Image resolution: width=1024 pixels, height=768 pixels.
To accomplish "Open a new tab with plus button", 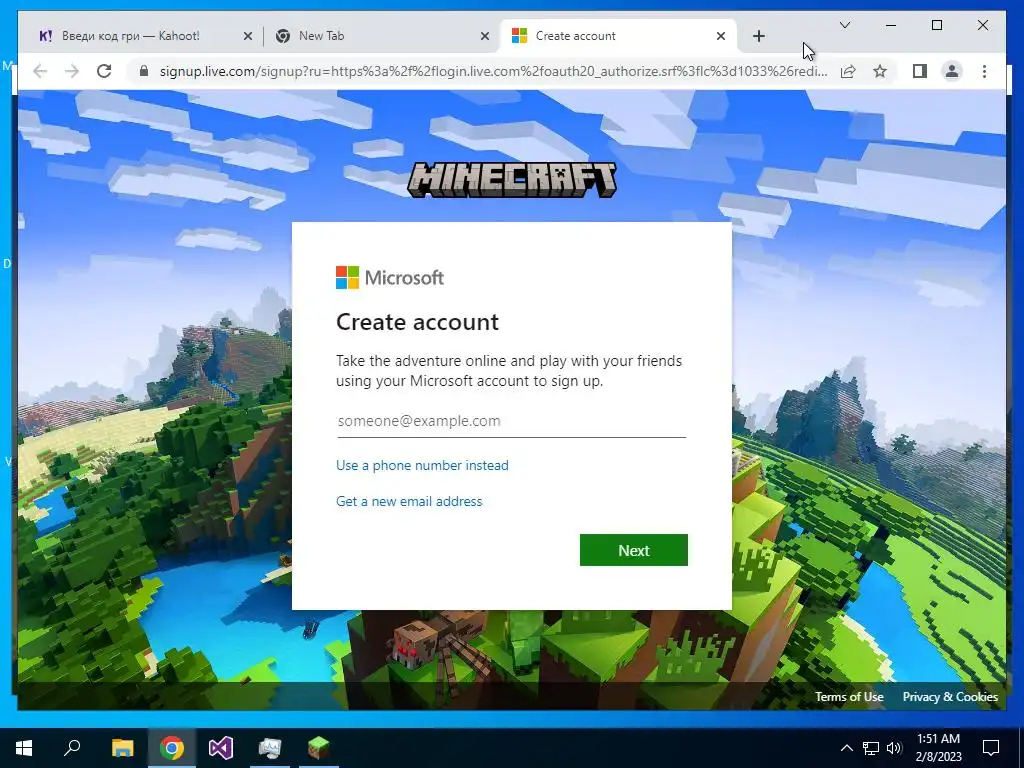I will point(758,36).
